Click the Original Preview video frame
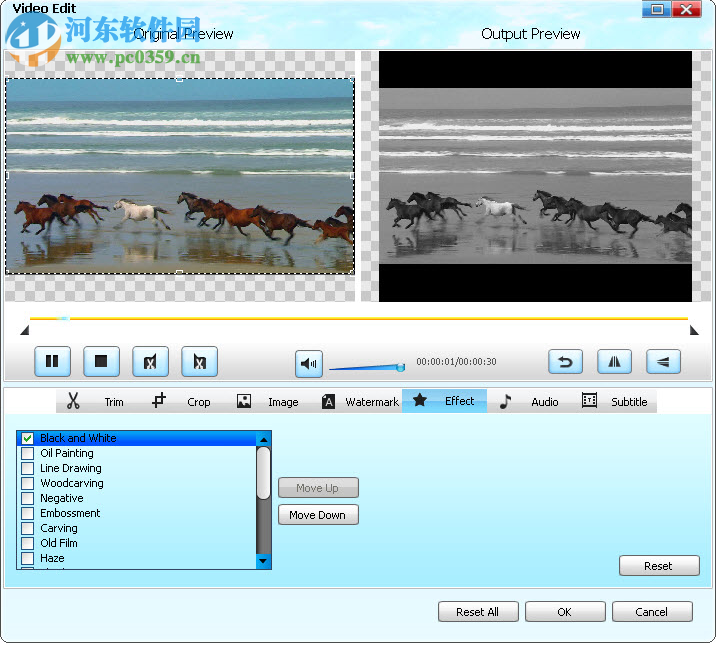This screenshot has height=649, width=716. [x=180, y=176]
